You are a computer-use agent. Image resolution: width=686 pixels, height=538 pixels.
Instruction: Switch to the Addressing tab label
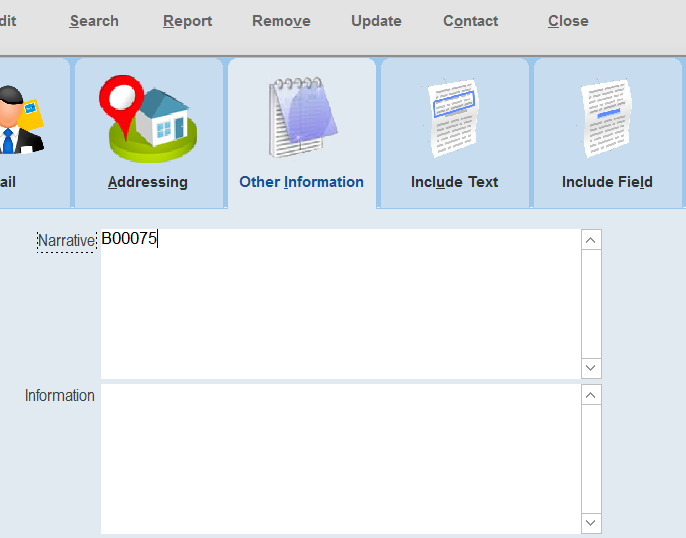[x=148, y=182]
